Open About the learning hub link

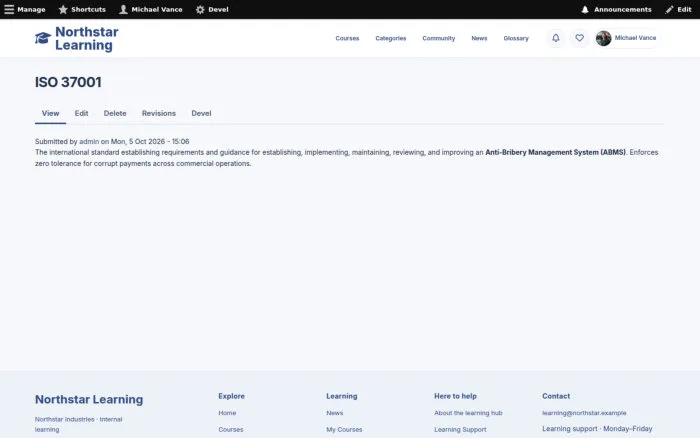[468, 413]
